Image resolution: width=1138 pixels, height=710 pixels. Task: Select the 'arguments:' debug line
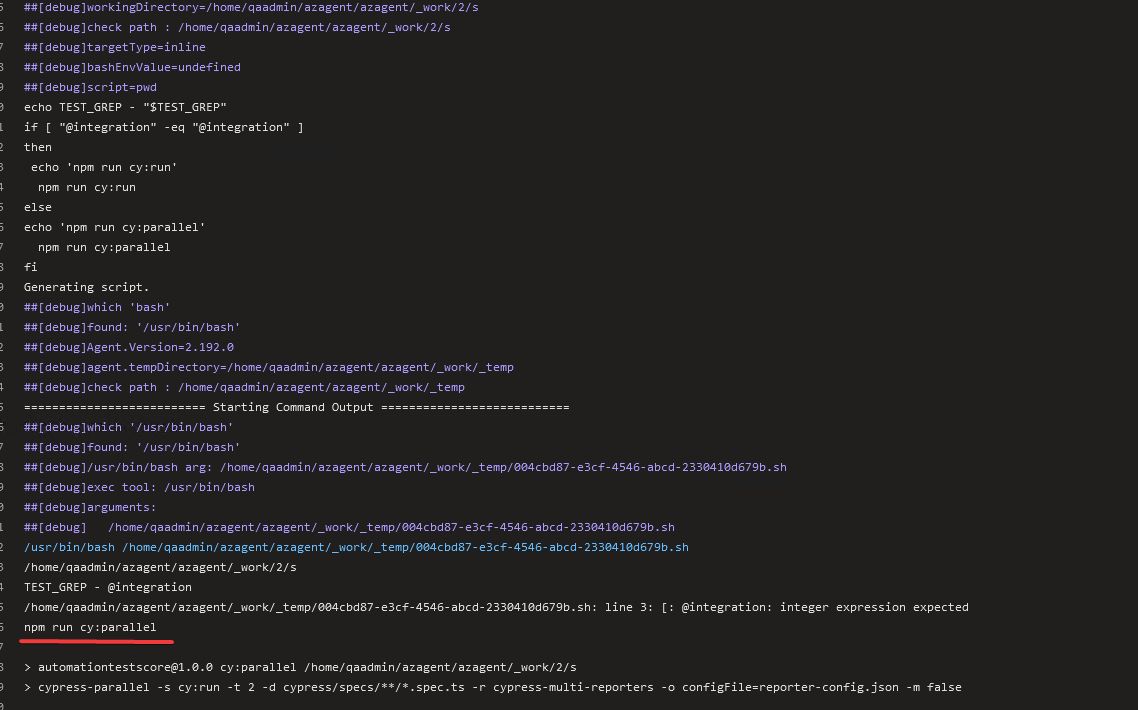90,507
